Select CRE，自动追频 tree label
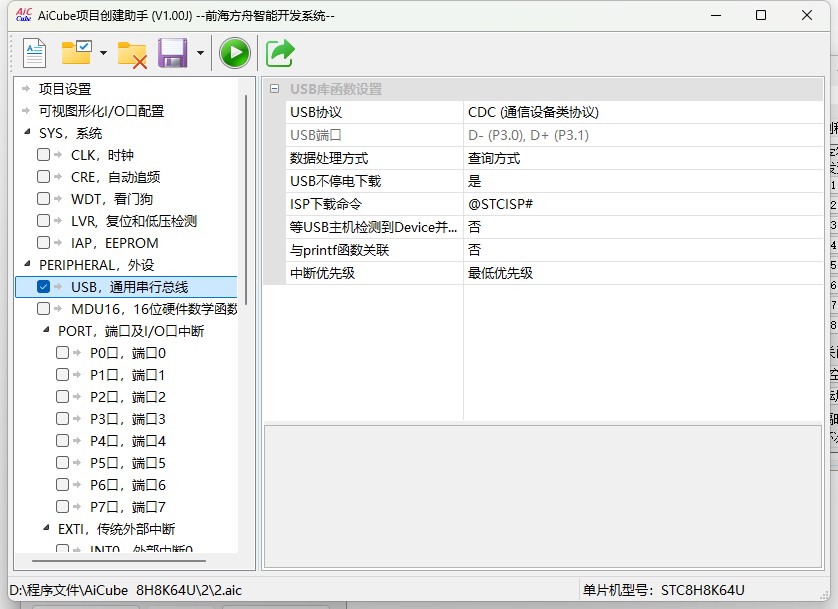Image resolution: width=838 pixels, height=609 pixels. click(x=115, y=177)
